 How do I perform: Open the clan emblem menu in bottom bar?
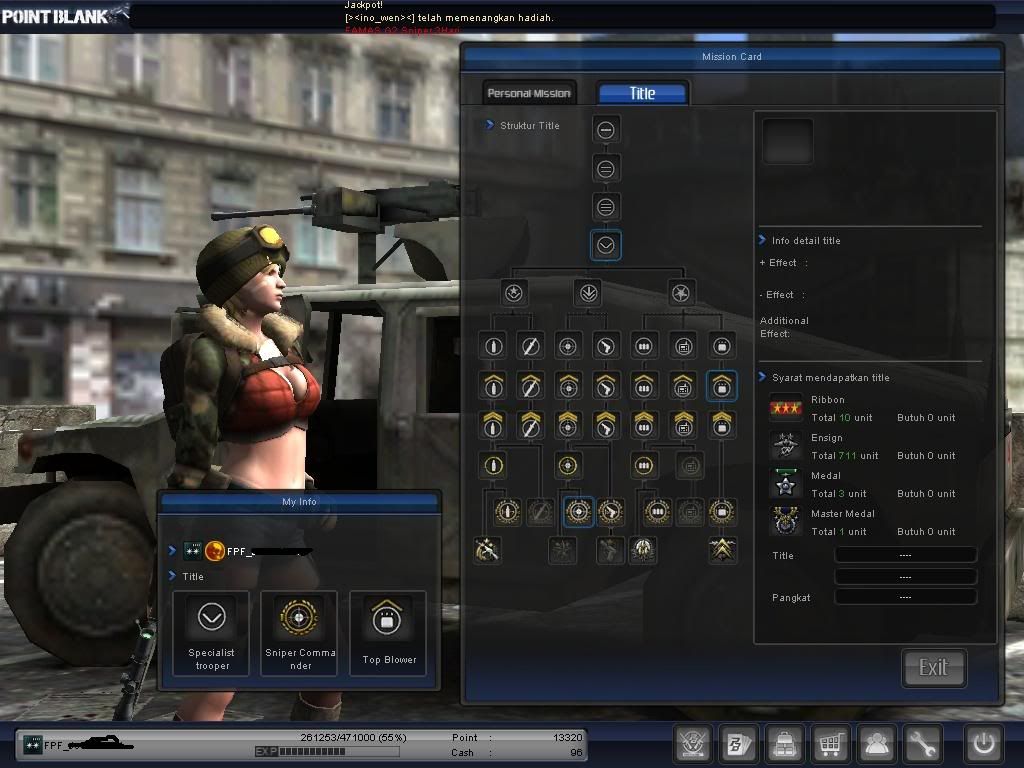(x=692, y=743)
